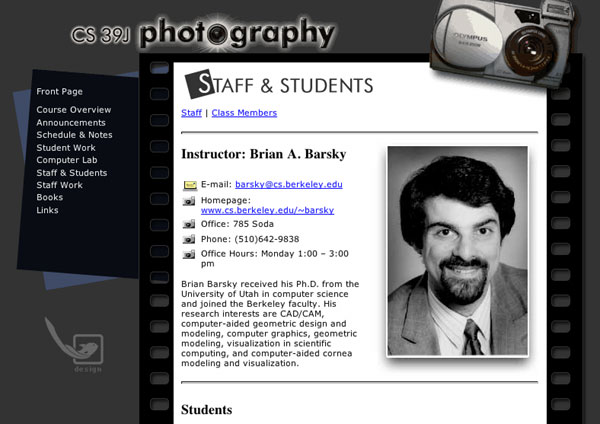Image resolution: width=600 pixels, height=424 pixels.
Task: Open the Staff Work page
Action: coord(59,185)
